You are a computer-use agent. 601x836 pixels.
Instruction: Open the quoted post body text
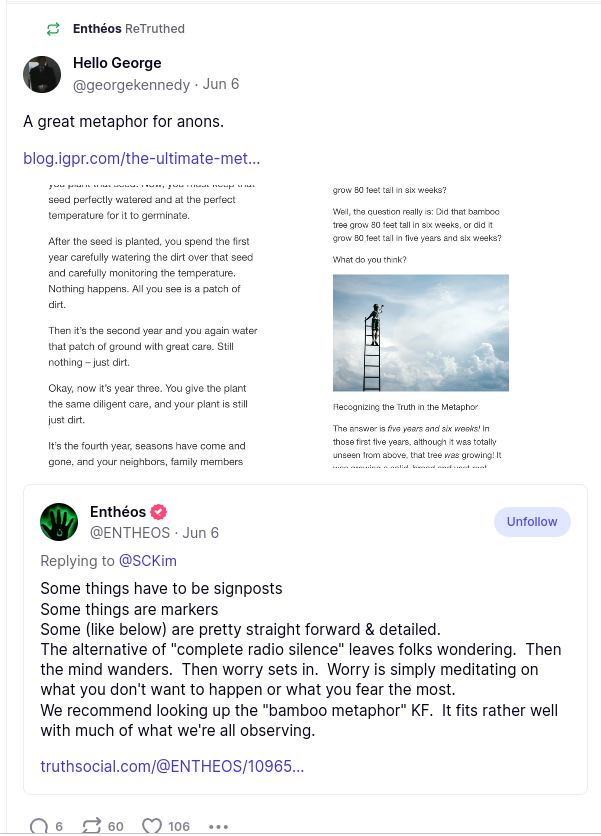click(x=300, y=659)
